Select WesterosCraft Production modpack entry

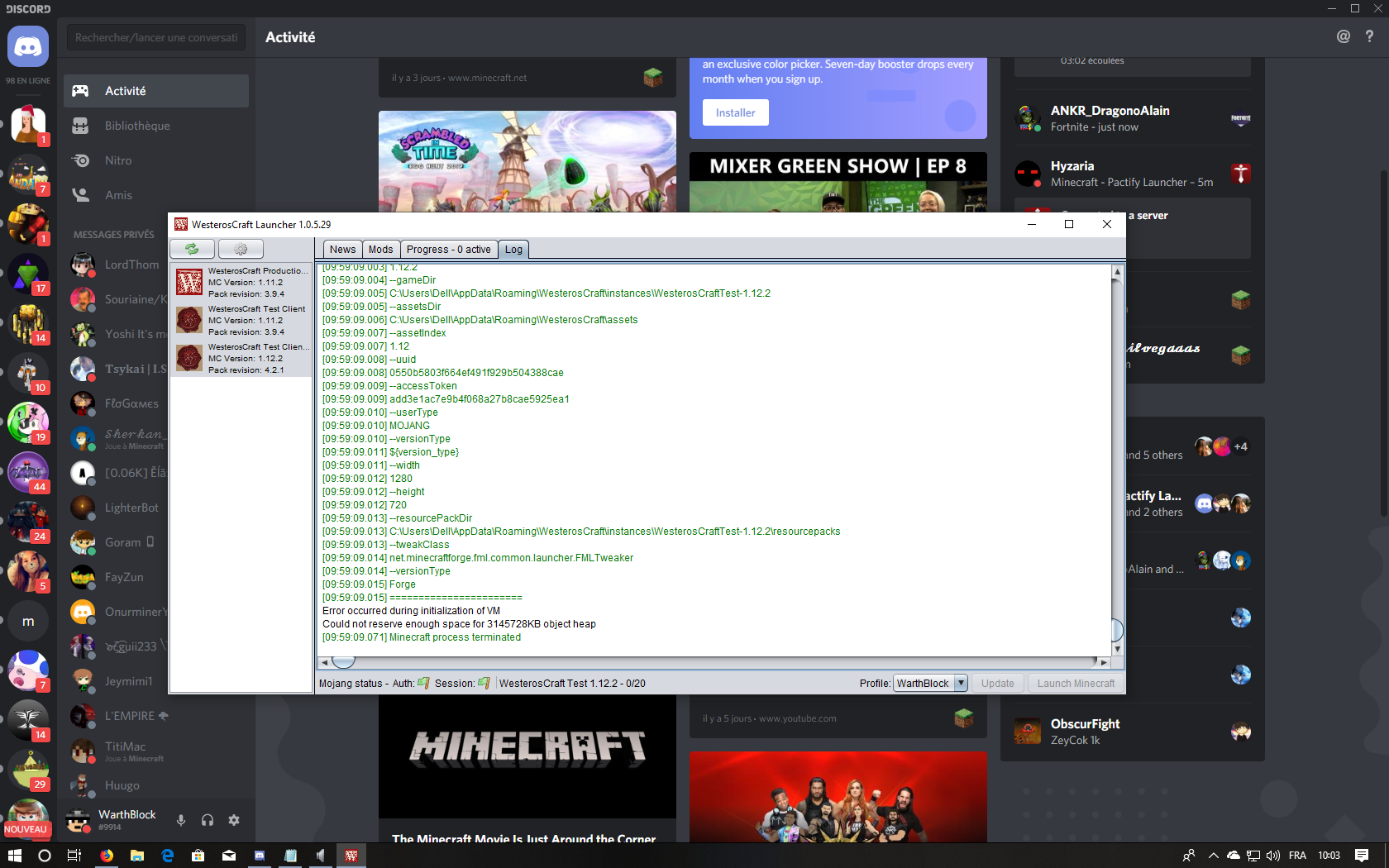pos(241,282)
